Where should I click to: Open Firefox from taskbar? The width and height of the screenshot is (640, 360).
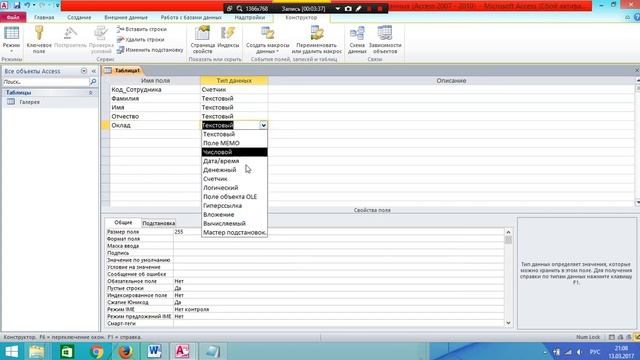(x=125, y=351)
